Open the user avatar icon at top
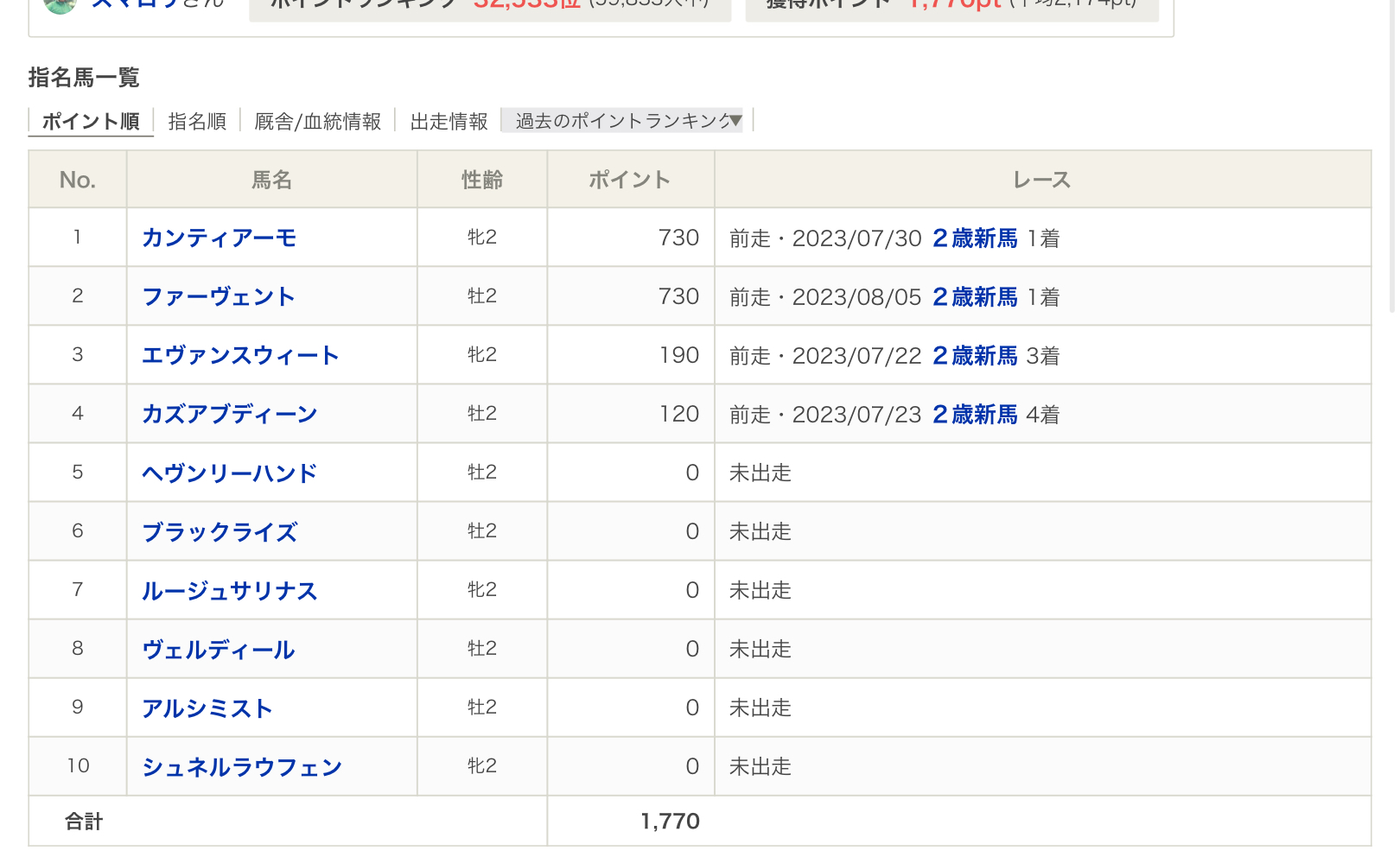The height and width of the screenshot is (857, 1400). click(x=60, y=5)
